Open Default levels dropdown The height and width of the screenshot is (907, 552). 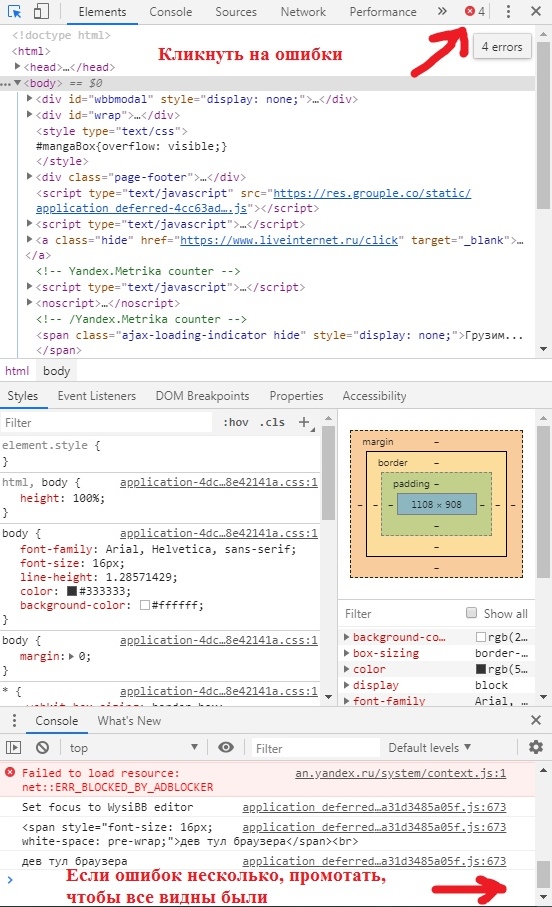coord(429,747)
